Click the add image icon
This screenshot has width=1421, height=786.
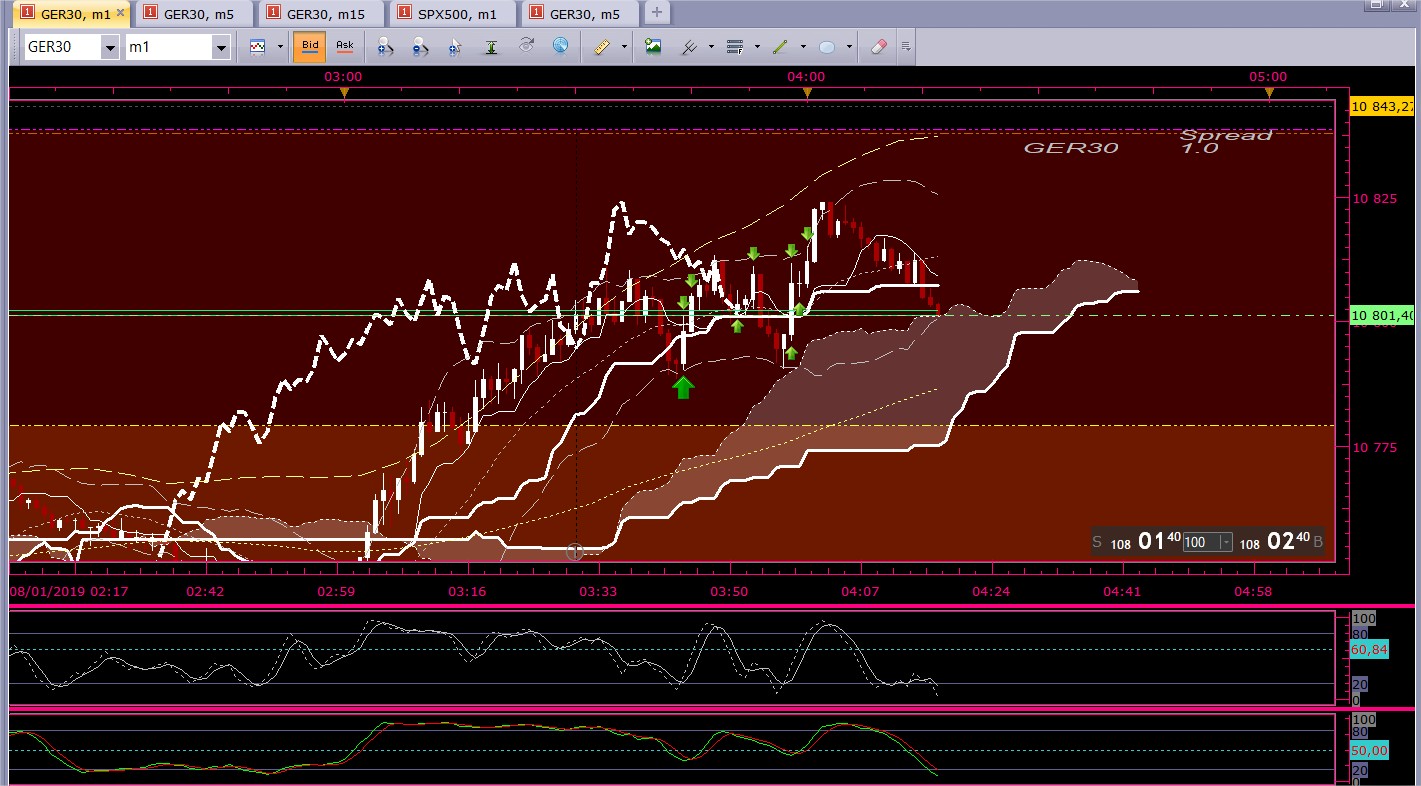click(x=653, y=46)
